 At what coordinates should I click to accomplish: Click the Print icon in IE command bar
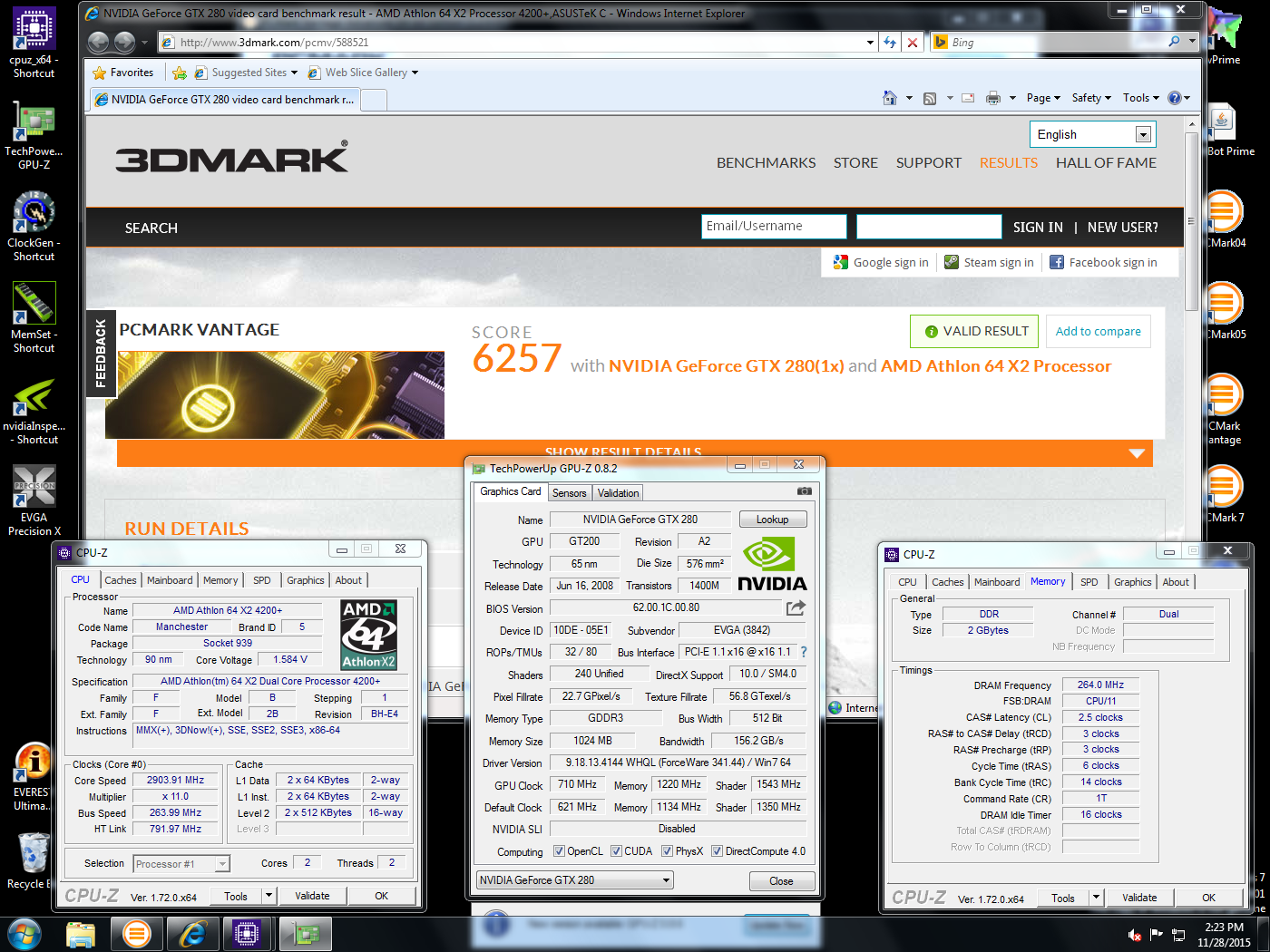point(993,98)
